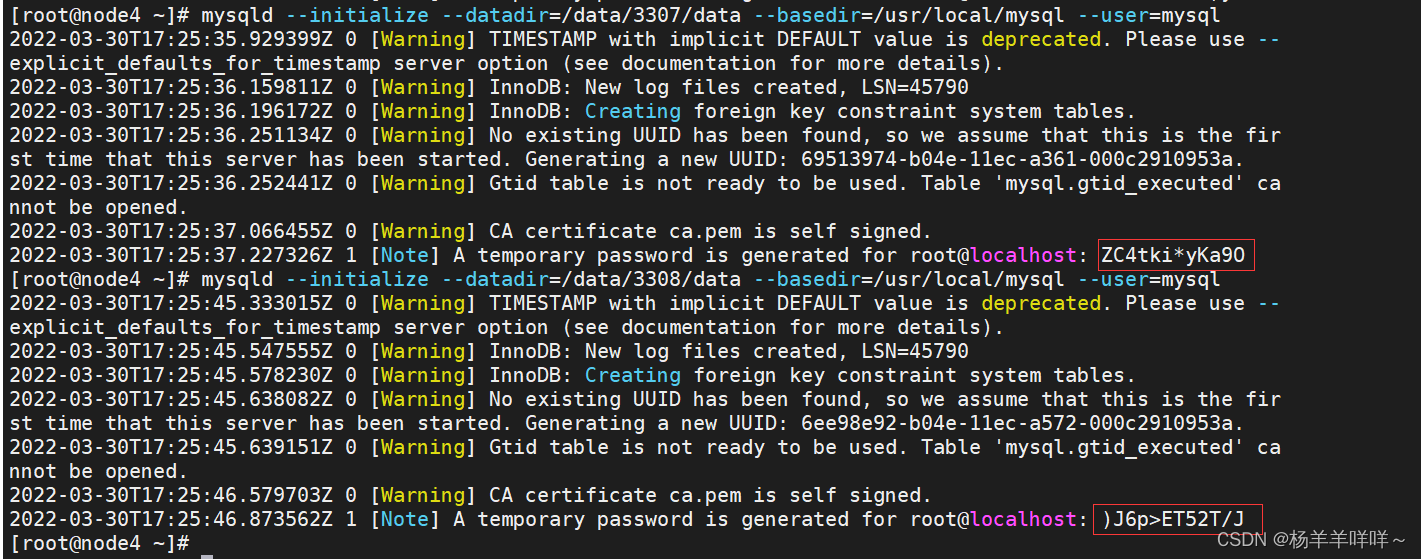
Task: Click timestamp 2022-03-30T17:25:45.547555Z
Action: (171, 352)
